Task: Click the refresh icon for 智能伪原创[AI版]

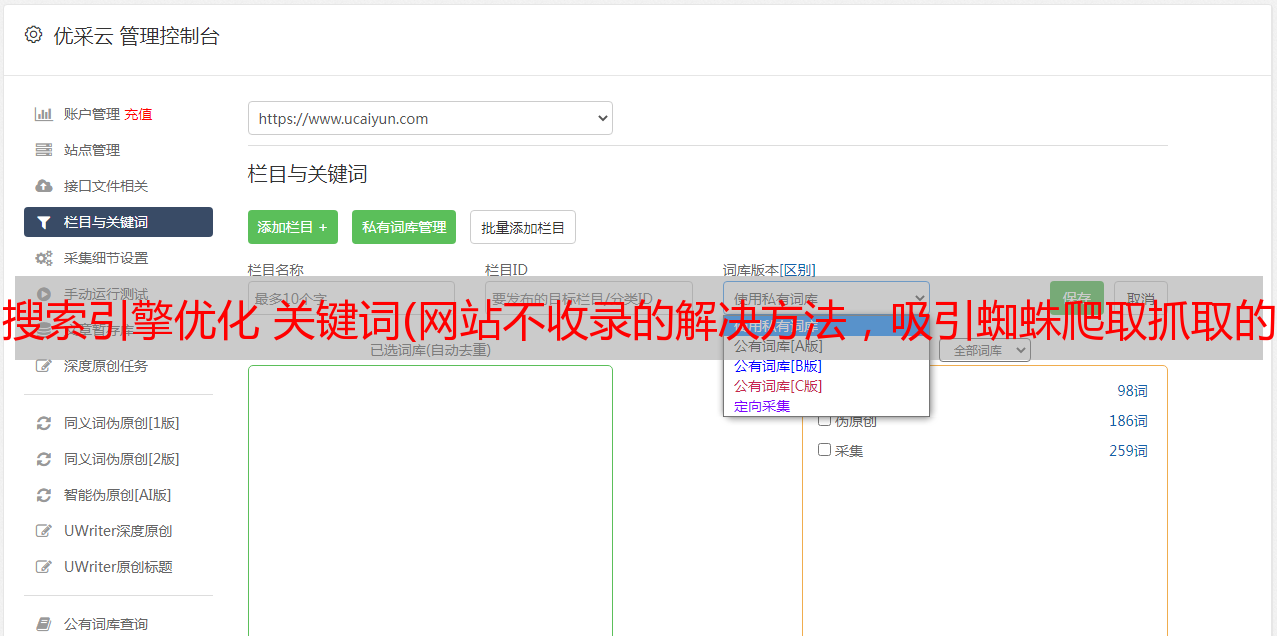Action: (x=43, y=495)
